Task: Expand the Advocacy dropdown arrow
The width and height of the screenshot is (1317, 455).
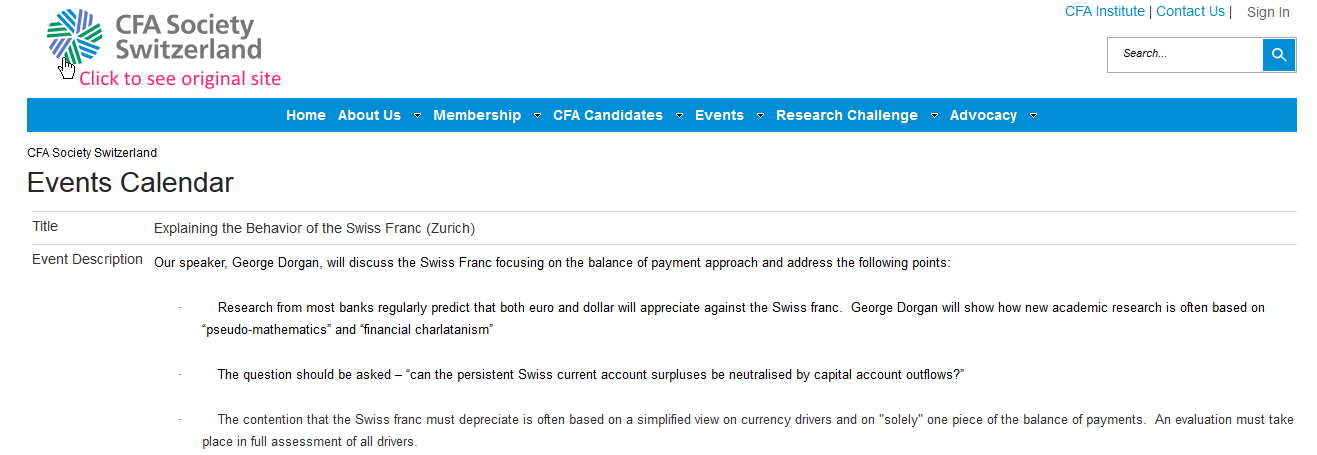Action: [x=1033, y=116]
